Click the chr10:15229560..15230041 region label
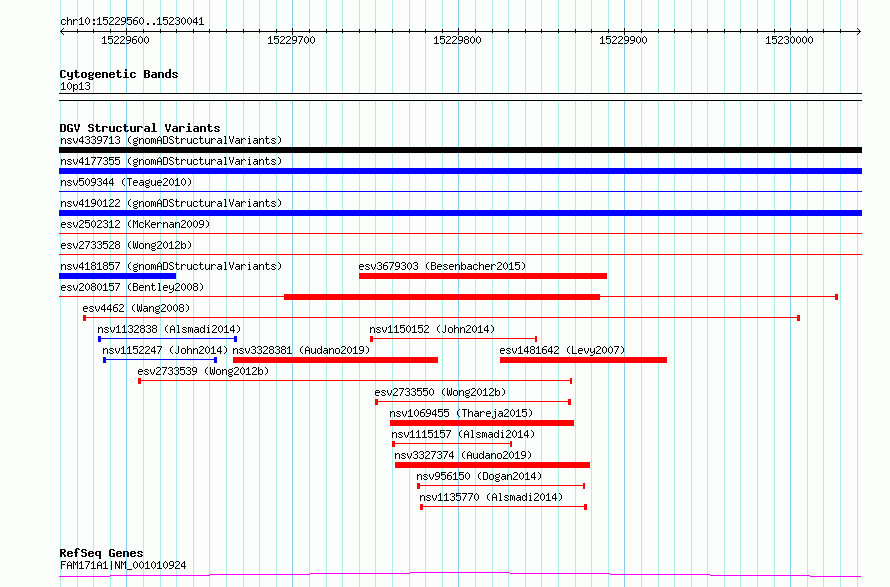The height and width of the screenshot is (587, 890). 132,22
